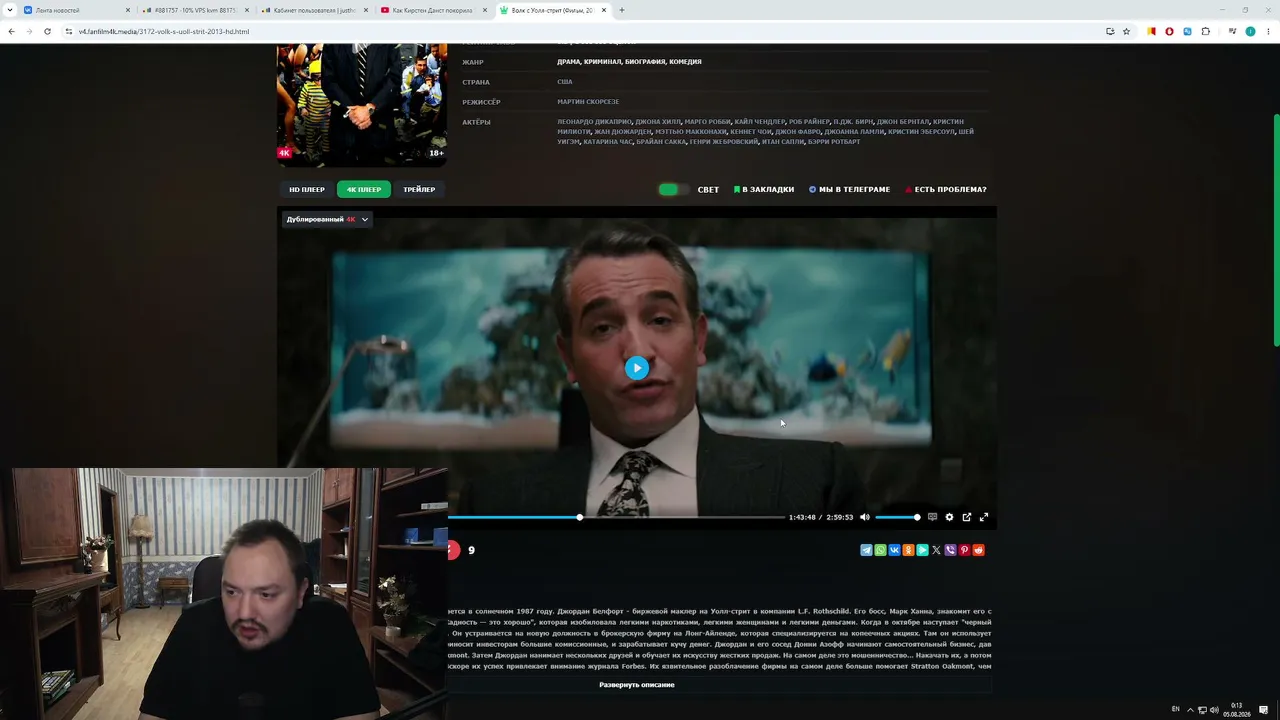Share the film via WhatsApp icon
Screen dimensions: 1280x720
pyautogui.click(x=880, y=550)
